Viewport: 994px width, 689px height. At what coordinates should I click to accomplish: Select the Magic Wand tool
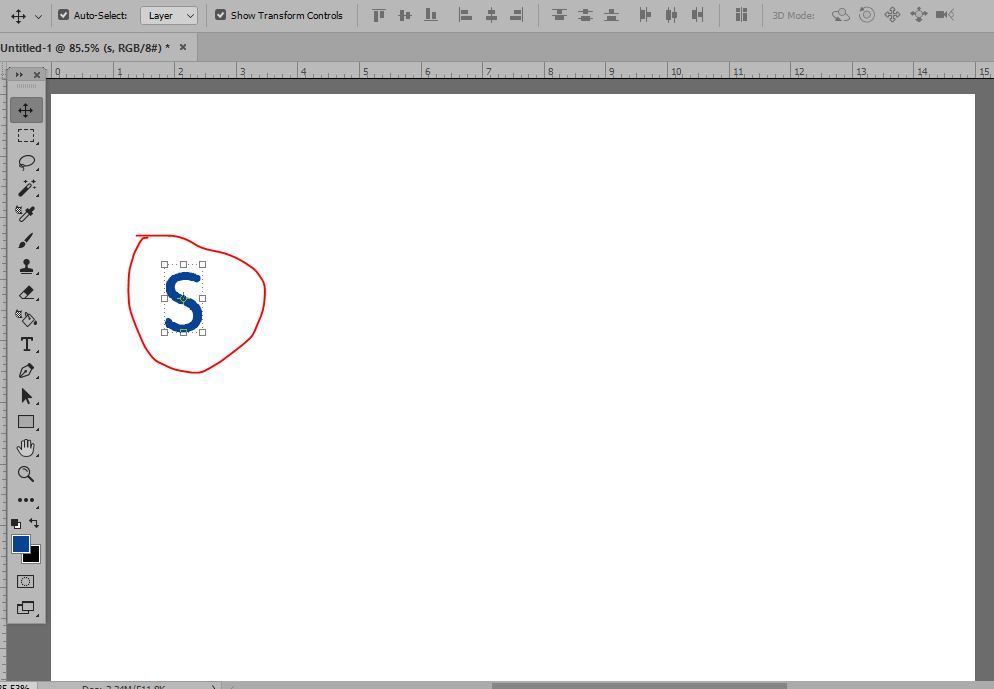coord(26,188)
